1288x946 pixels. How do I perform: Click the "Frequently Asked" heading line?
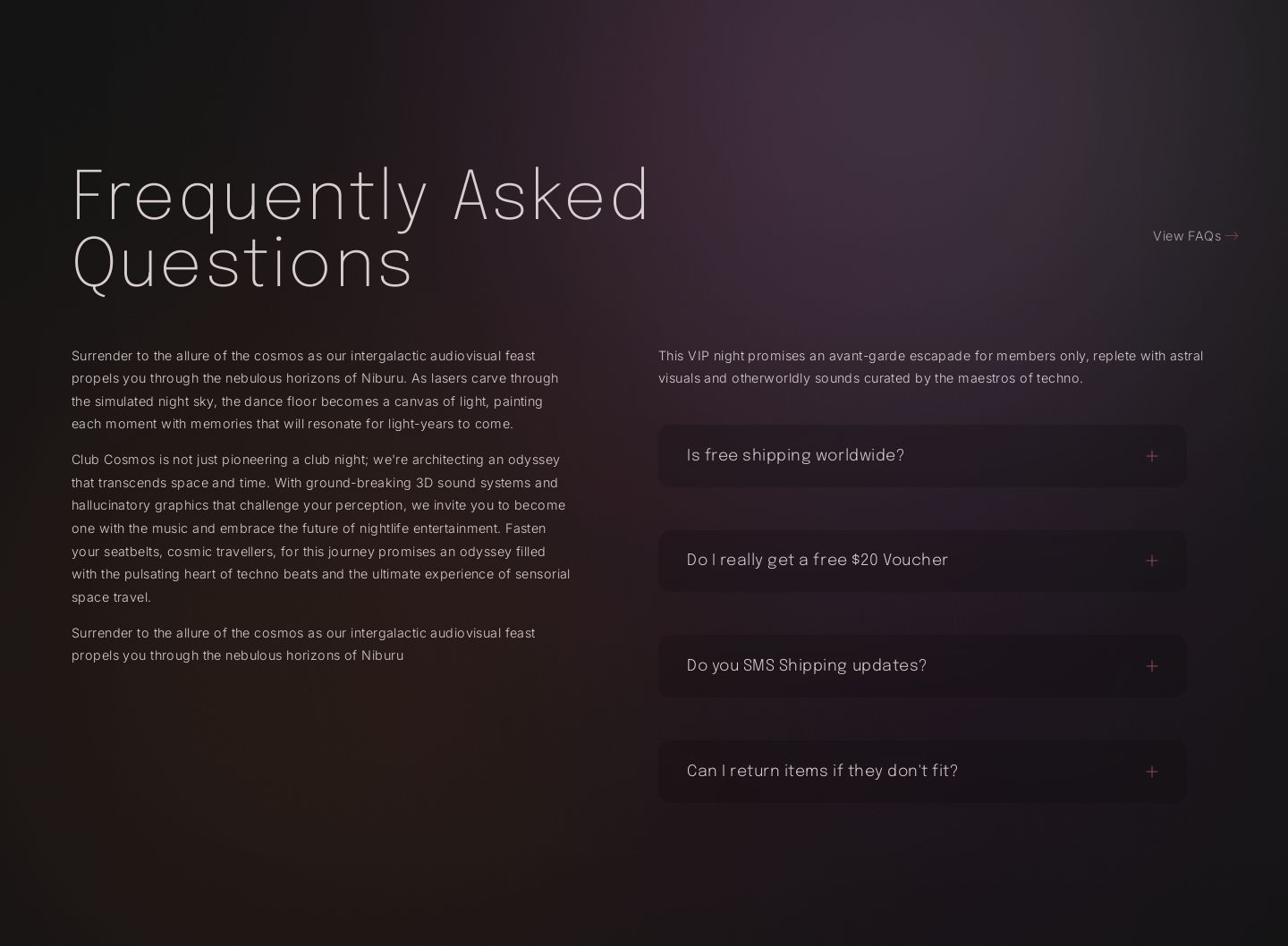(x=360, y=195)
